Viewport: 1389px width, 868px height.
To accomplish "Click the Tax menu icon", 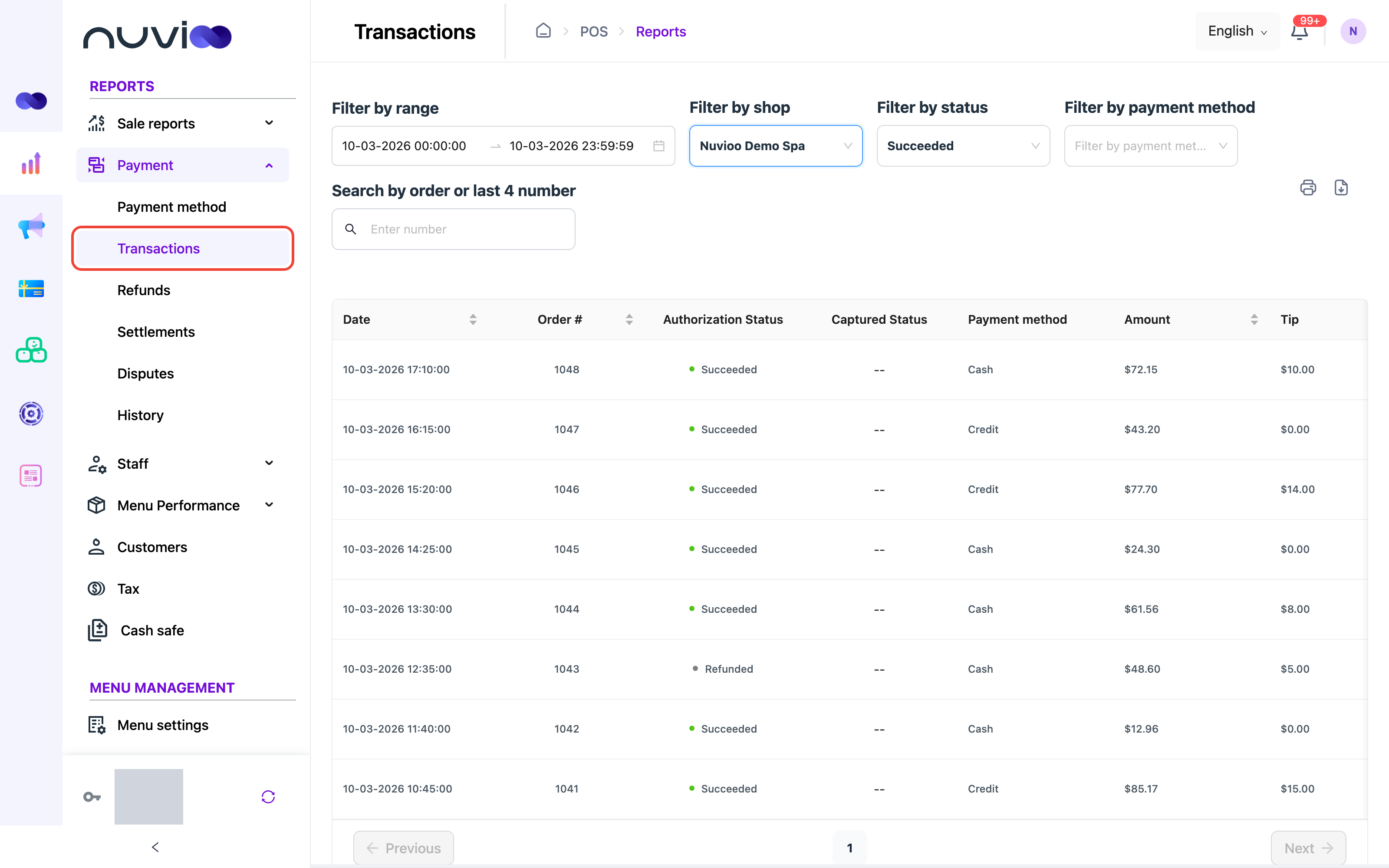I will pos(96,589).
